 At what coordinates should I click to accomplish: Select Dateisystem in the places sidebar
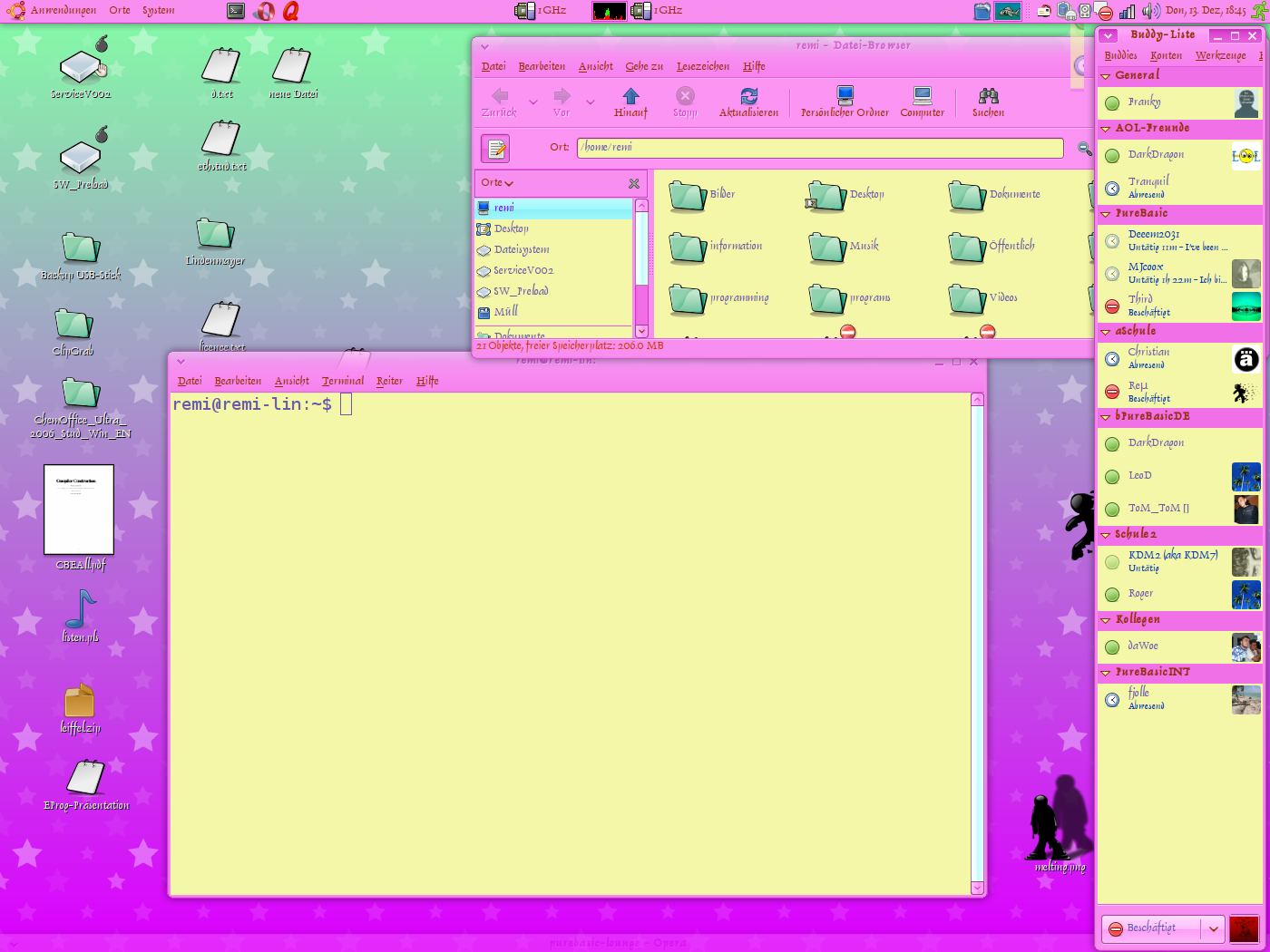521,249
